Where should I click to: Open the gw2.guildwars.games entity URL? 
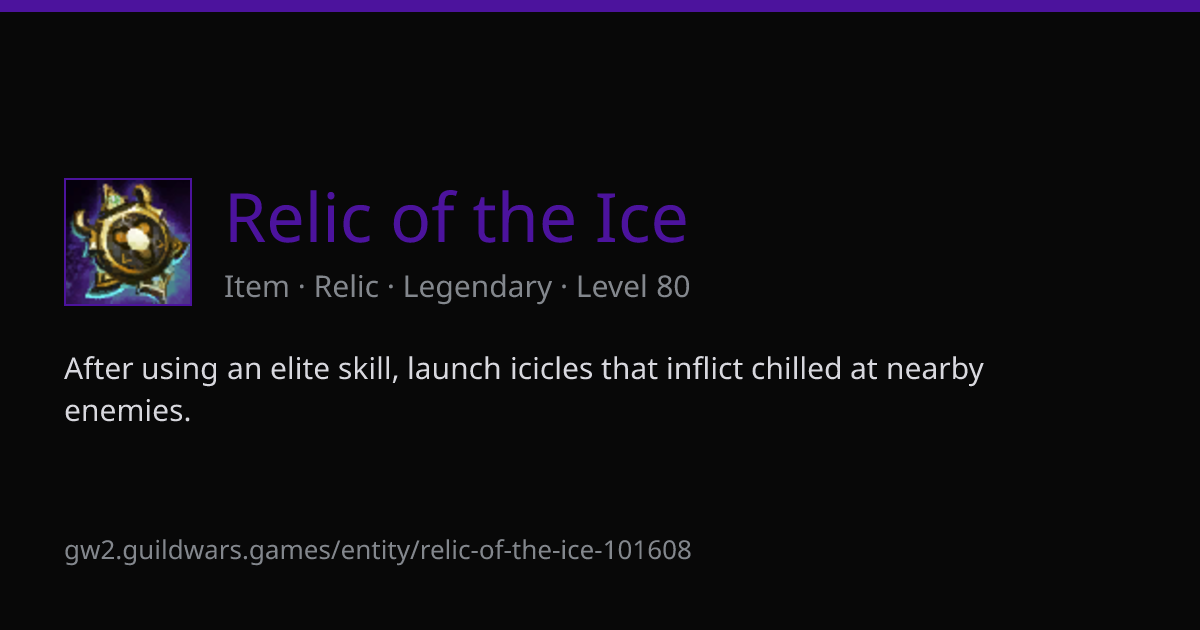378,550
